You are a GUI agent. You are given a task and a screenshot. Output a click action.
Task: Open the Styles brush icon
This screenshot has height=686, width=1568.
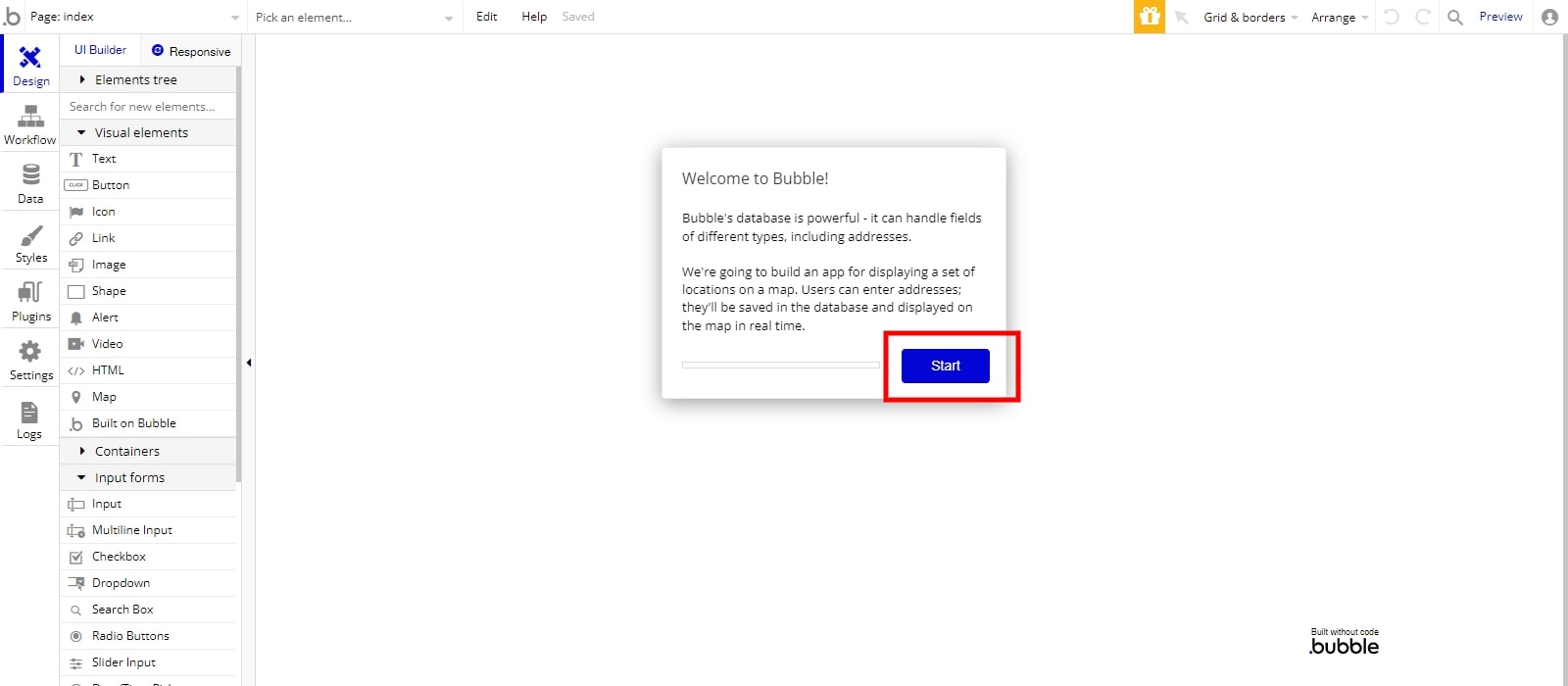click(x=30, y=236)
